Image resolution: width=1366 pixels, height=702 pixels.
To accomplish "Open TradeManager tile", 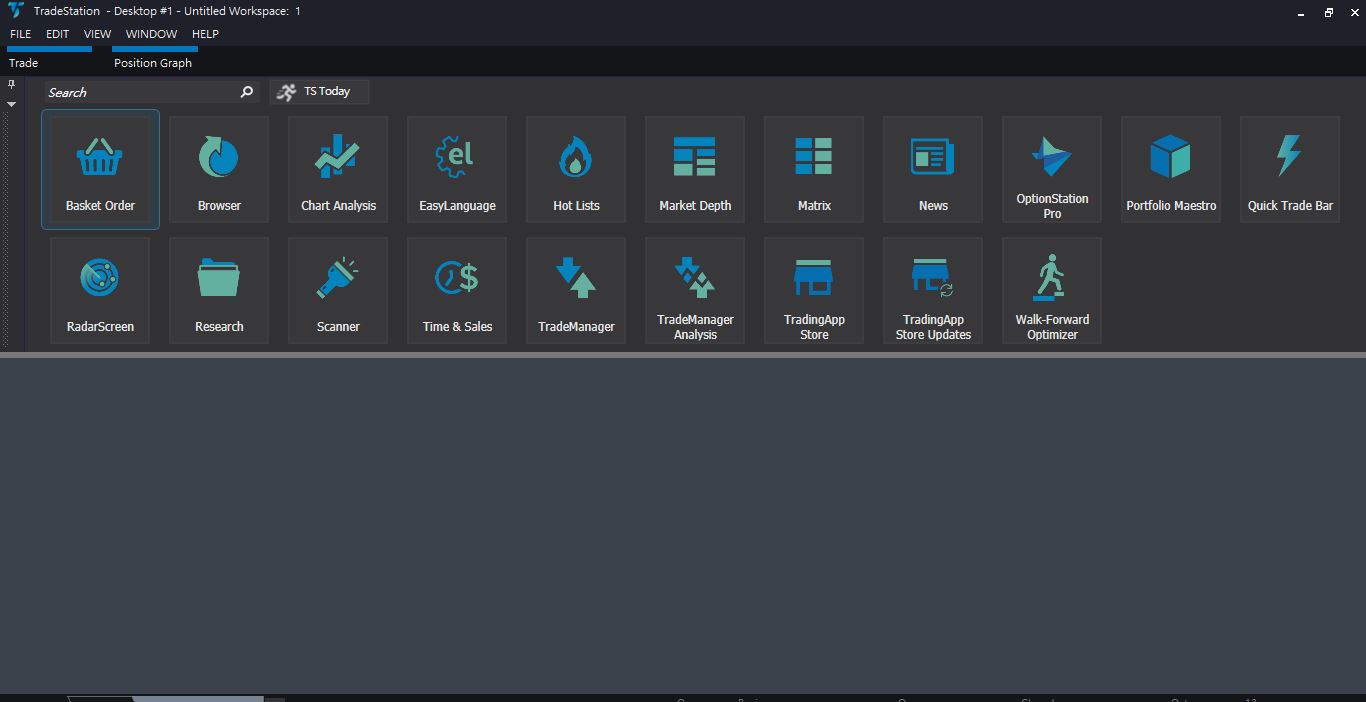I will (x=576, y=291).
